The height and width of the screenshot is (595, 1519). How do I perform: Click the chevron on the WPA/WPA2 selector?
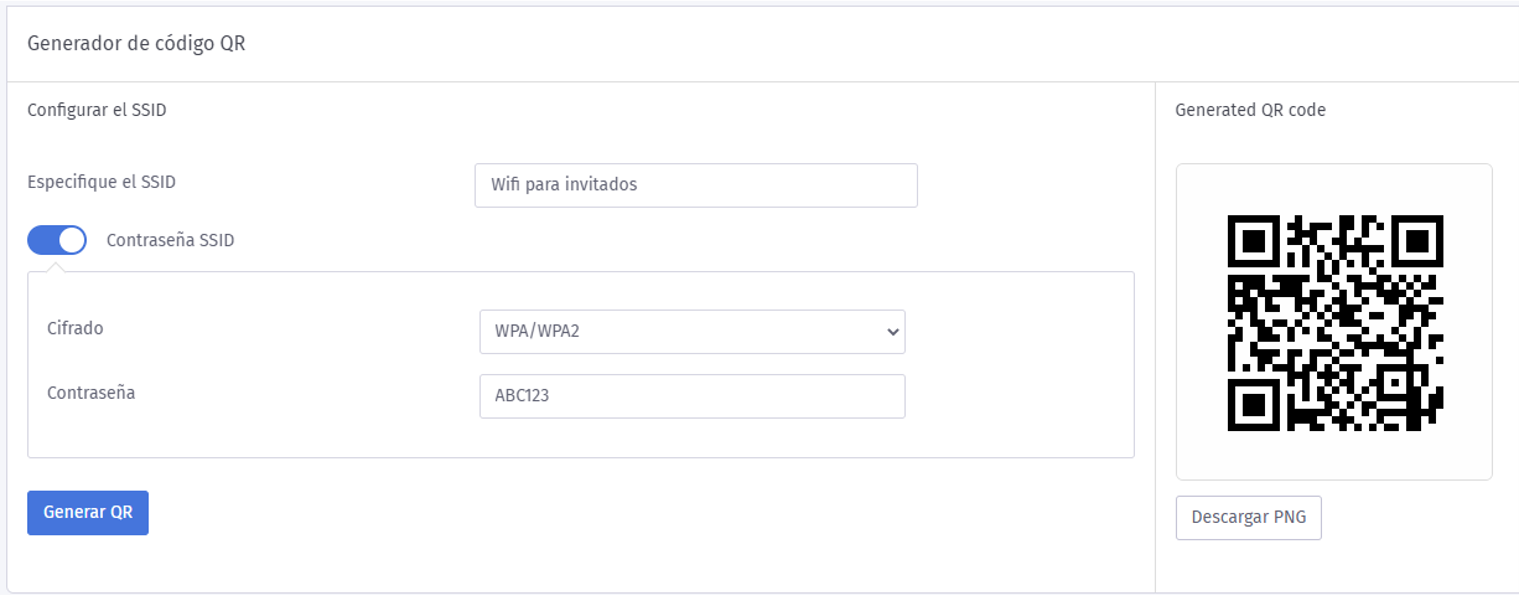coord(893,331)
